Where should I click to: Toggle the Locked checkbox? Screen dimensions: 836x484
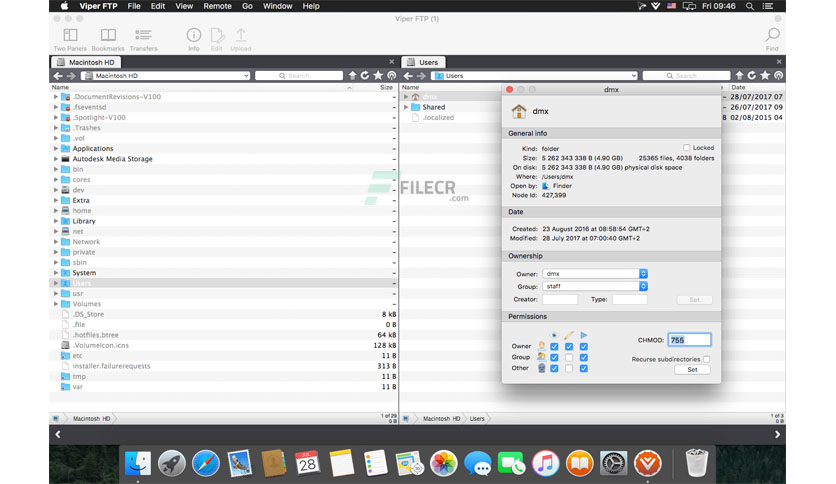(x=687, y=148)
